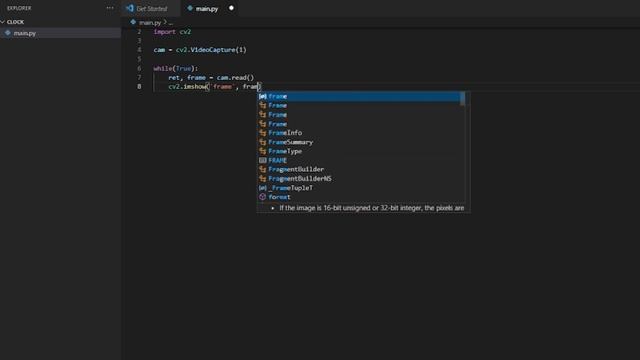
Task: Click the Python file icon on main.py tab
Action: [190, 8]
